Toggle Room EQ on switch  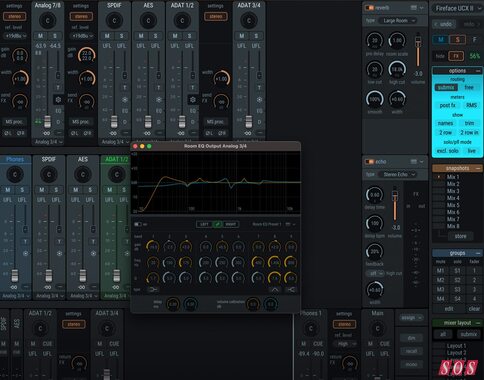click(138, 224)
